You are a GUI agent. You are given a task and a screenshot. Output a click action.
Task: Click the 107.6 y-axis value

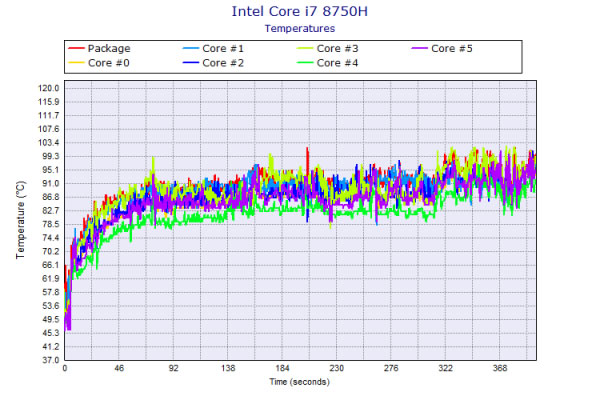[x=49, y=129]
